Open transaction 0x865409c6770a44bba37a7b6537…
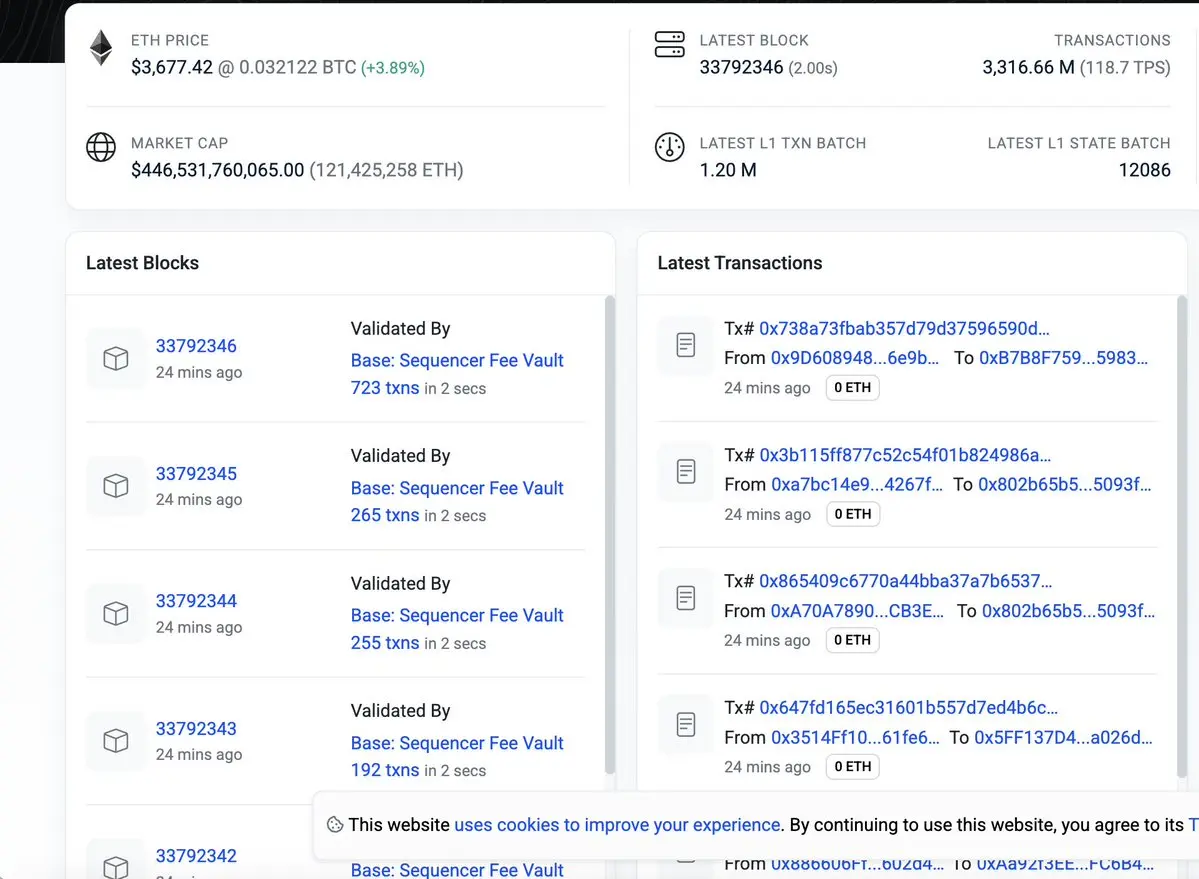 pos(905,582)
